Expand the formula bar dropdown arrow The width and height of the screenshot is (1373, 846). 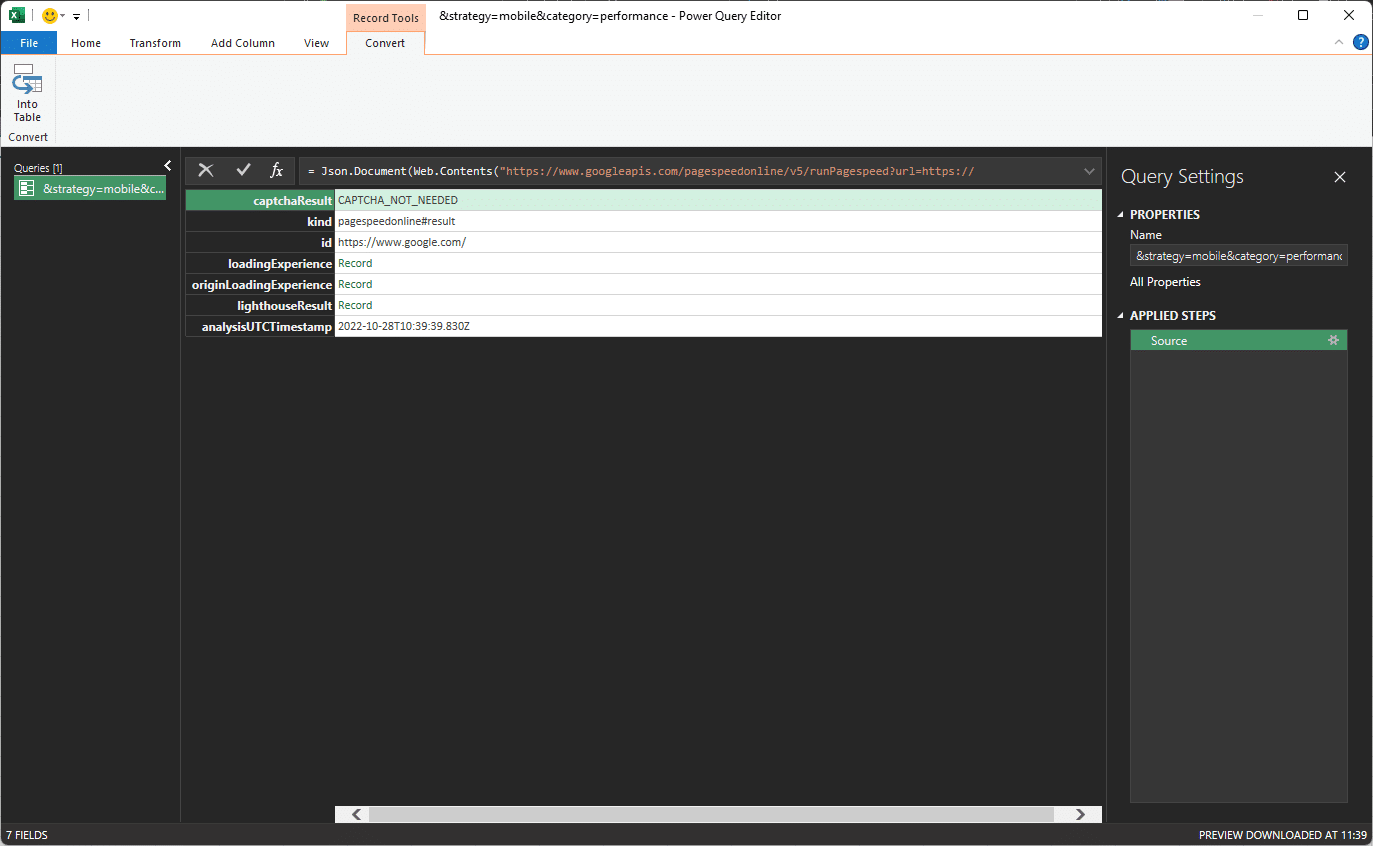(1089, 170)
